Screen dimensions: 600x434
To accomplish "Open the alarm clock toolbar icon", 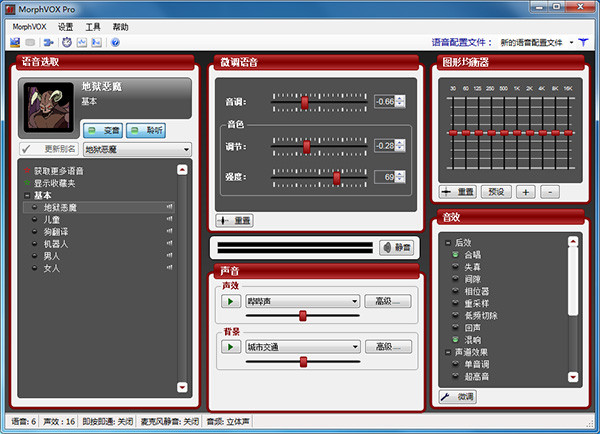I will [67, 42].
